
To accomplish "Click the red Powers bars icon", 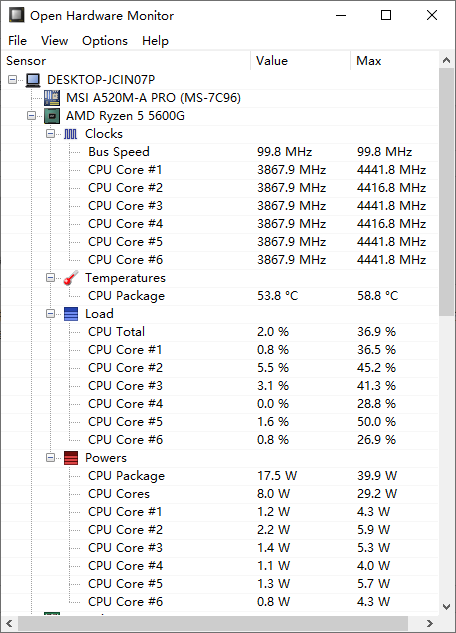I will click(71, 458).
